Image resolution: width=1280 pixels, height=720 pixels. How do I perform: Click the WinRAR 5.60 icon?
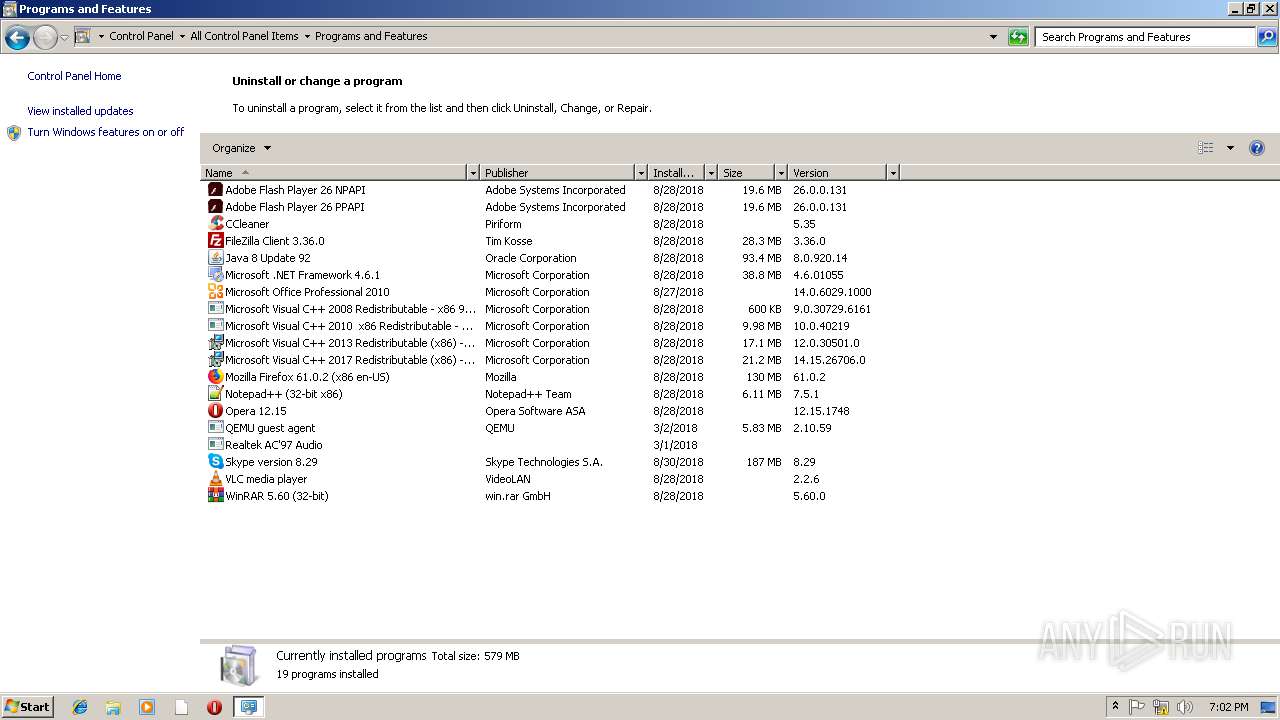click(215, 496)
